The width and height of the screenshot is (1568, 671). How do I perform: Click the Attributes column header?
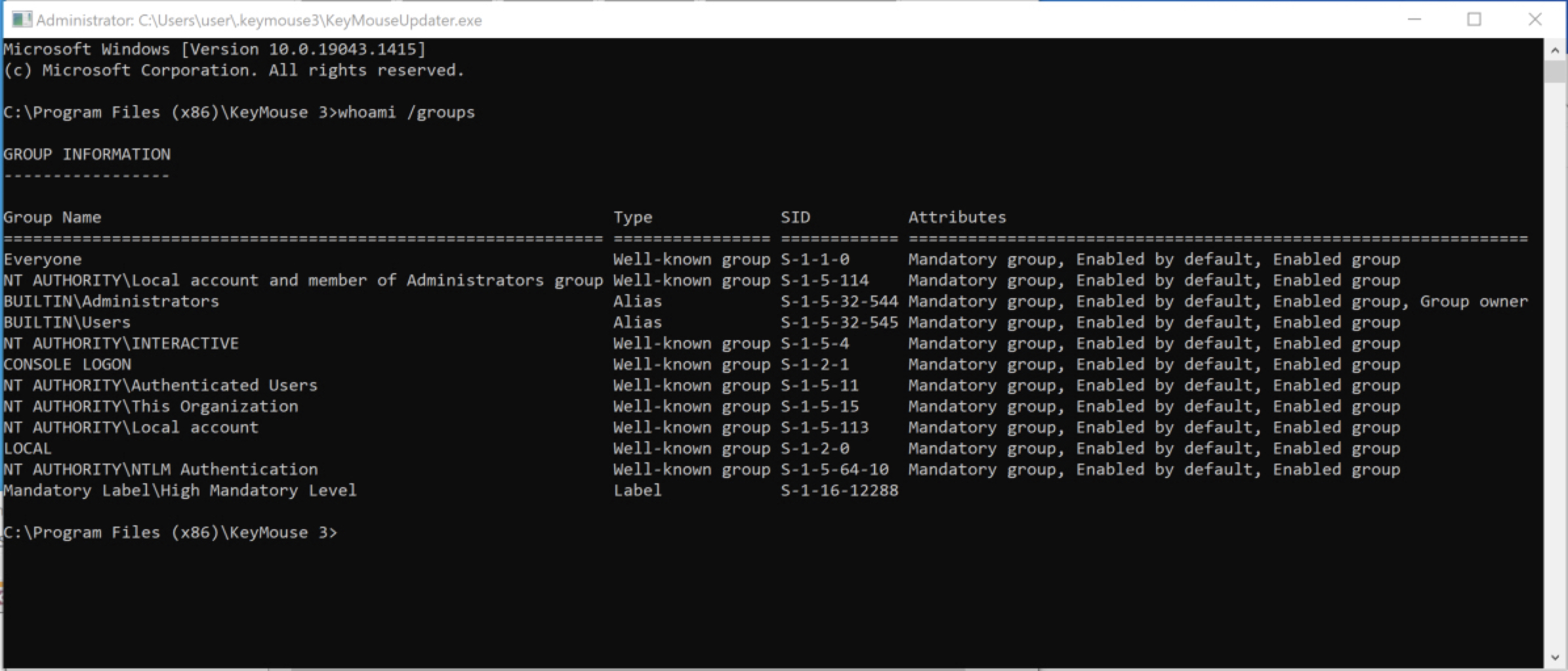click(957, 217)
